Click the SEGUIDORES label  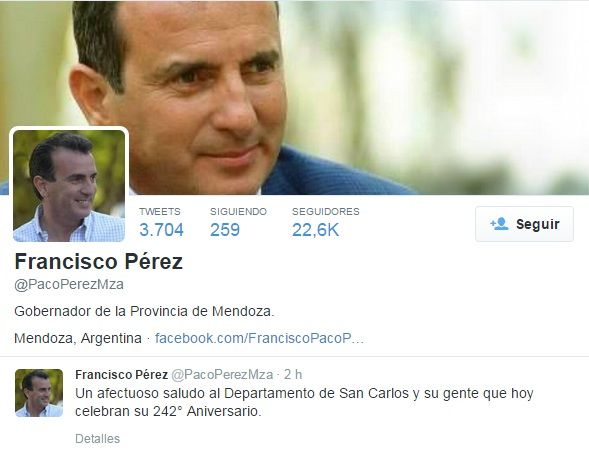pos(326,211)
